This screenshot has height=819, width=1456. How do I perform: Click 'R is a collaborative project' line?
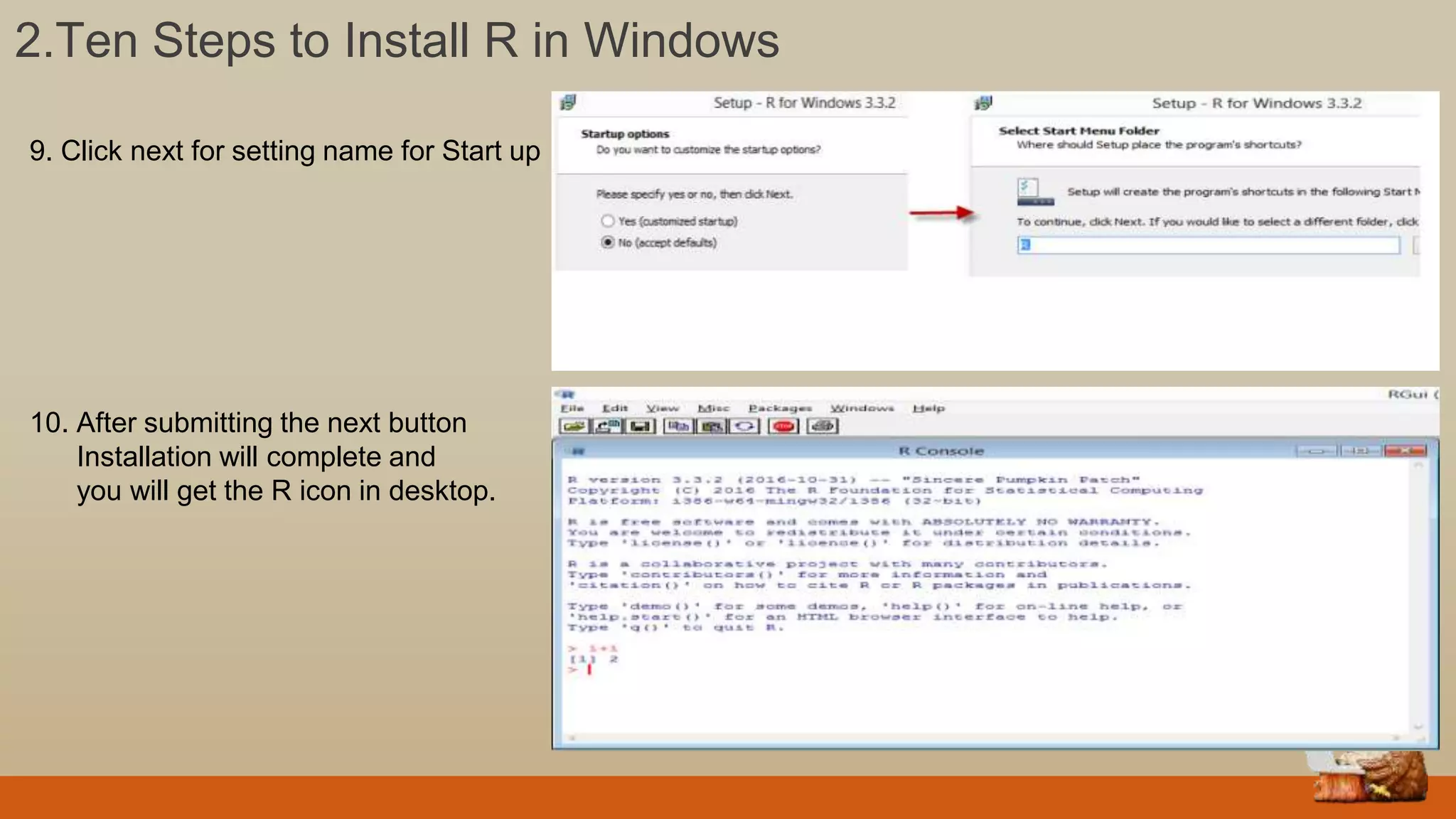(838, 564)
